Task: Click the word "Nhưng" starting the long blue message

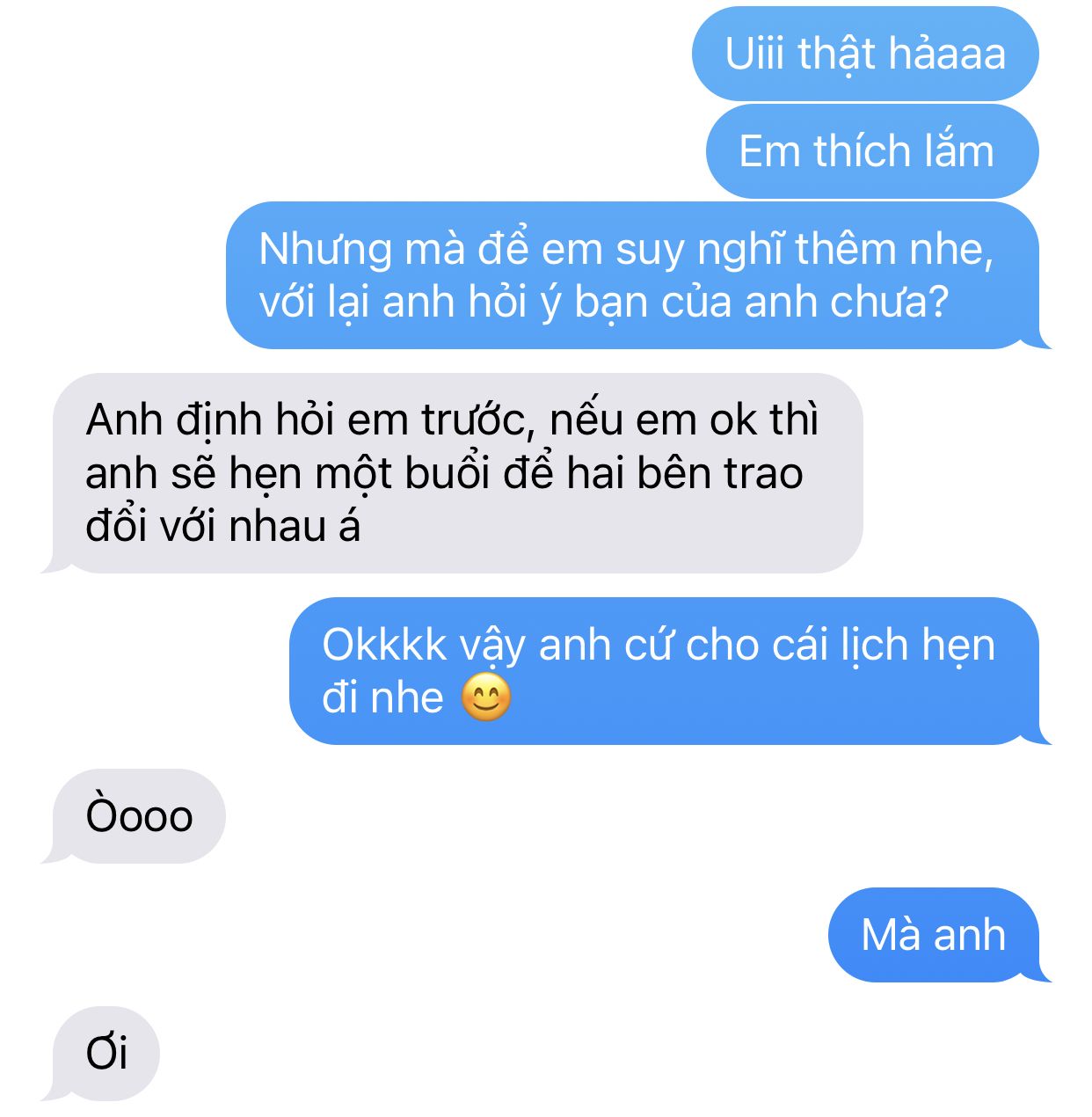Action: pos(325,250)
